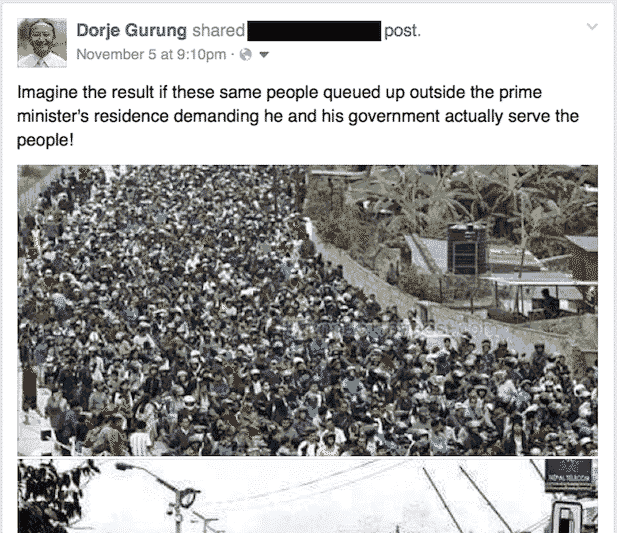Click the post caption starting 'Imagine the result'
617x533 pixels.
pyautogui.click(x=298, y=116)
